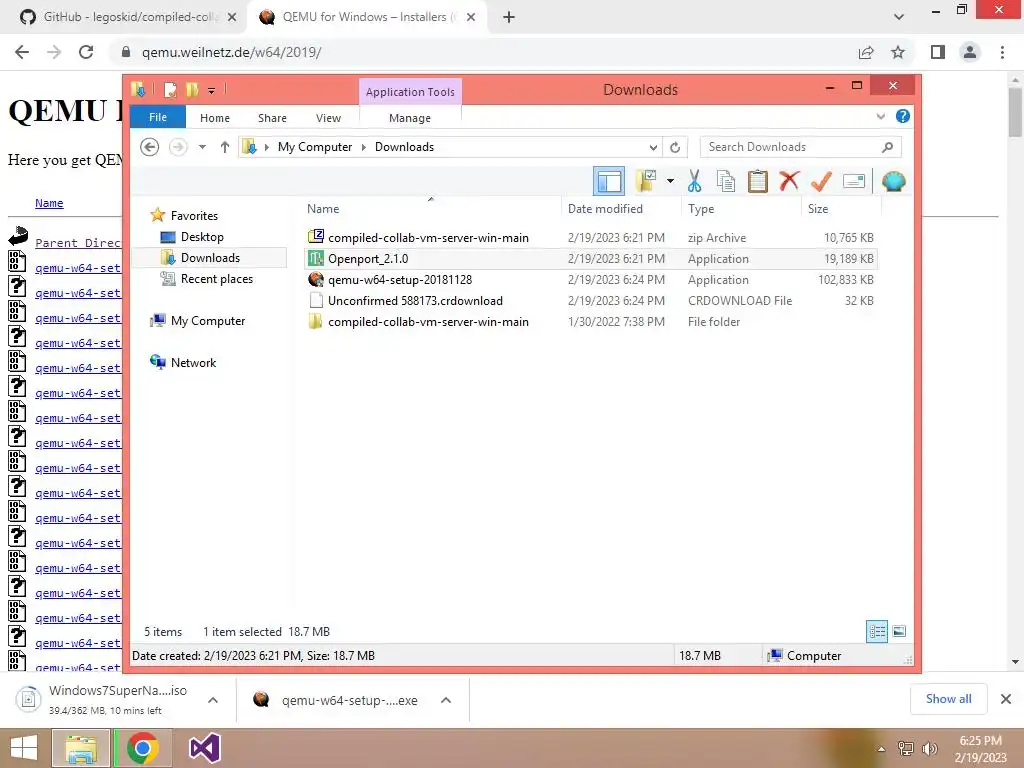
Task: Open the Chrome three-dot menu
Action: tap(1002, 52)
